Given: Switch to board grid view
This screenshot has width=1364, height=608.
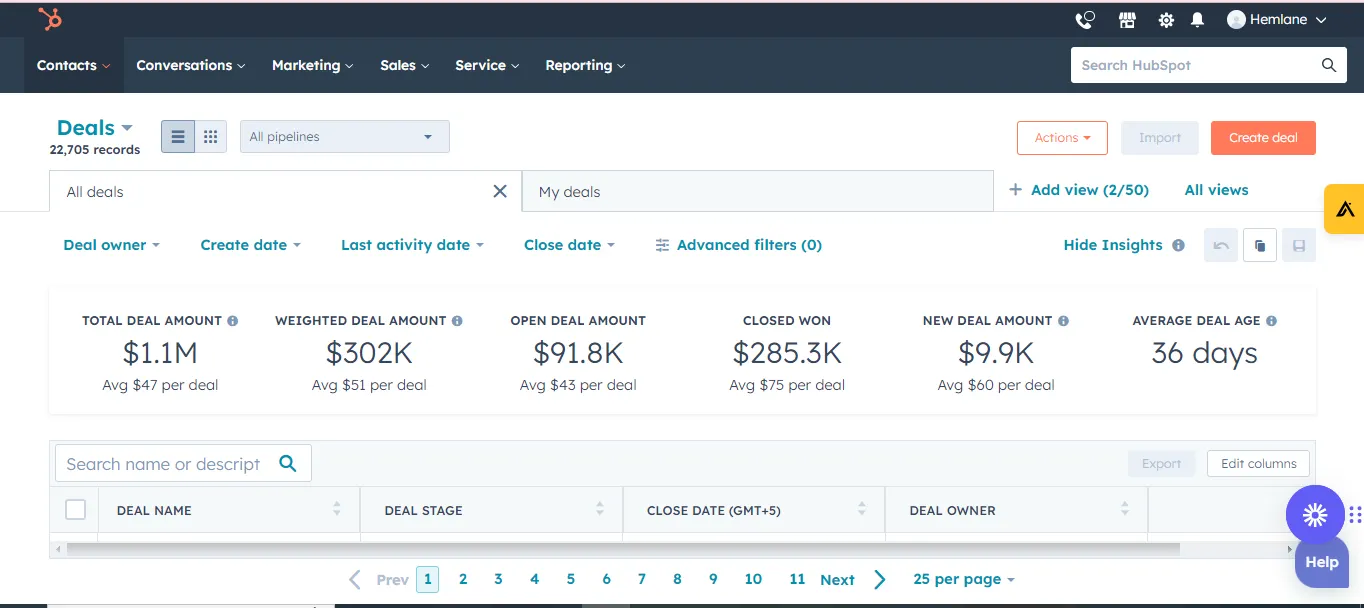Looking at the screenshot, I should click(210, 137).
